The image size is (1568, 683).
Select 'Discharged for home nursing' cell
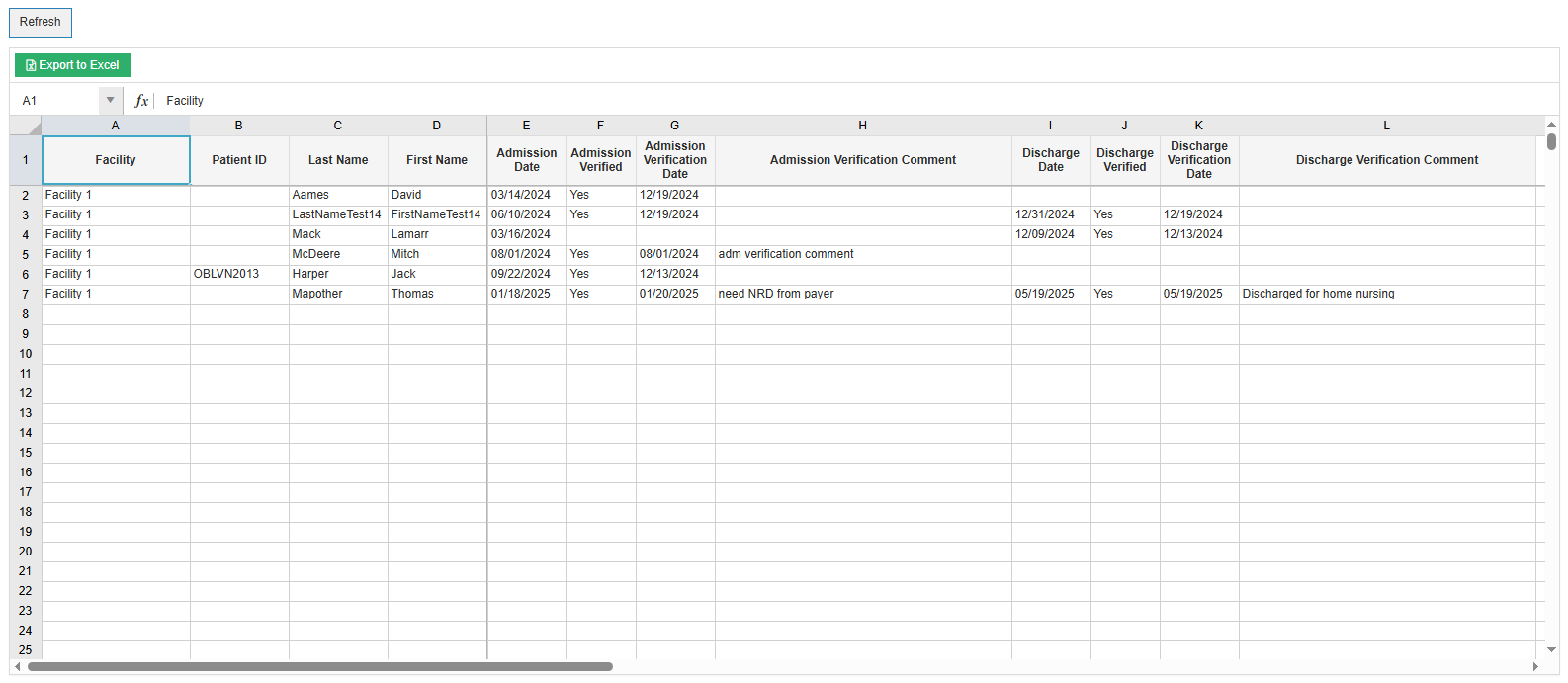(1387, 295)
